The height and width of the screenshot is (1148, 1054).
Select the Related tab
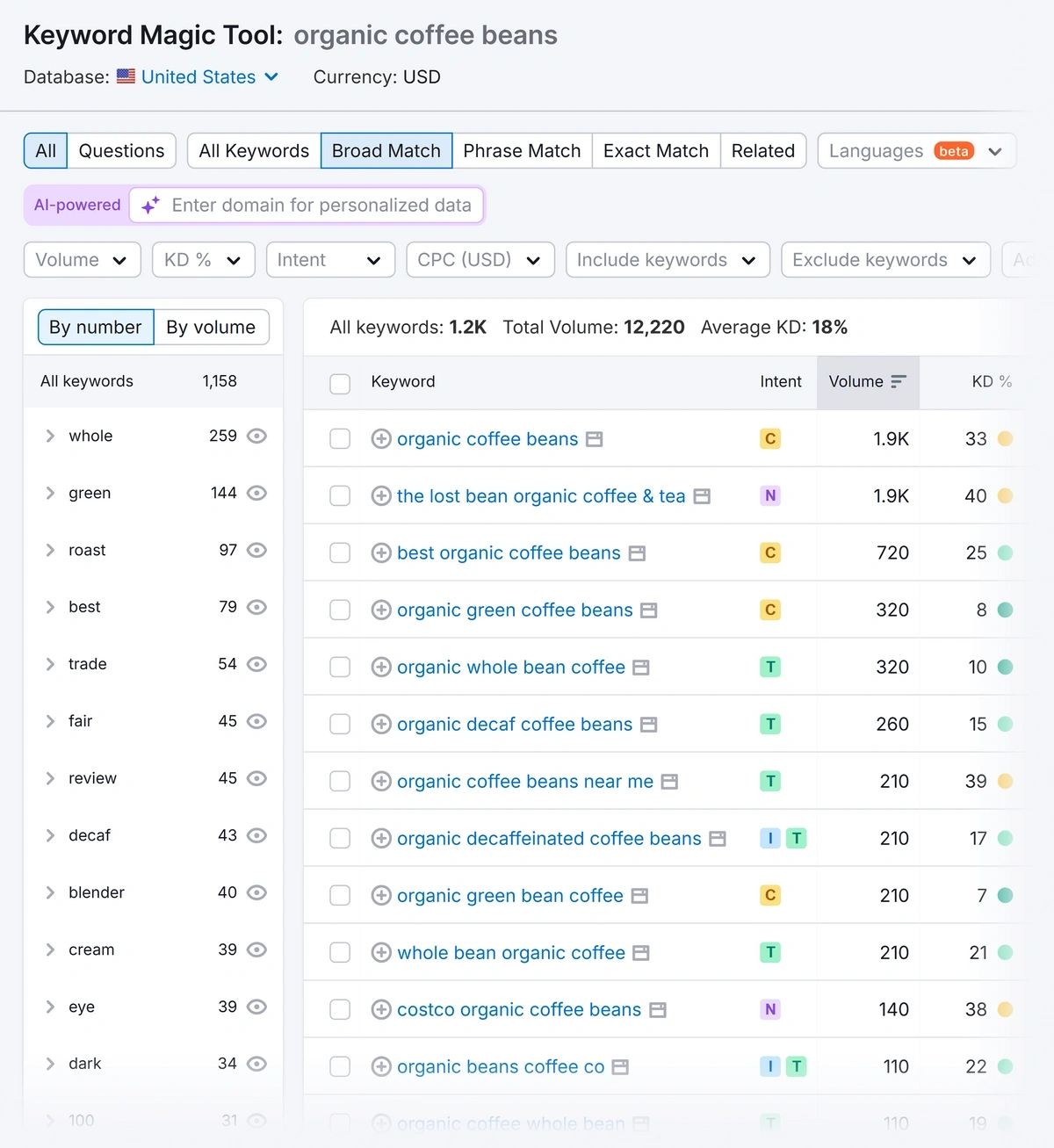(x=763, y=151)
